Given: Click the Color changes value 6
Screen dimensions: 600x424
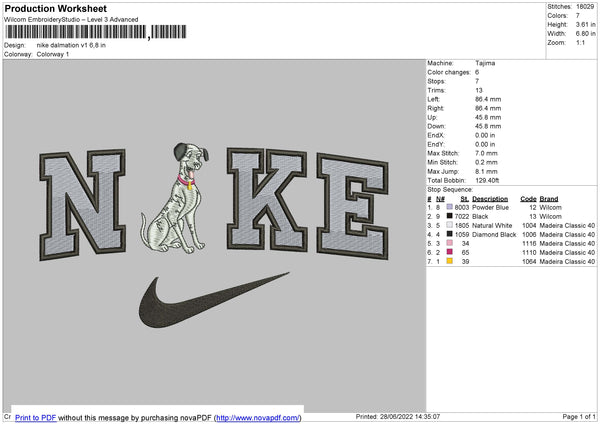Looking at the screenshot, I should [x=477, y=72].
